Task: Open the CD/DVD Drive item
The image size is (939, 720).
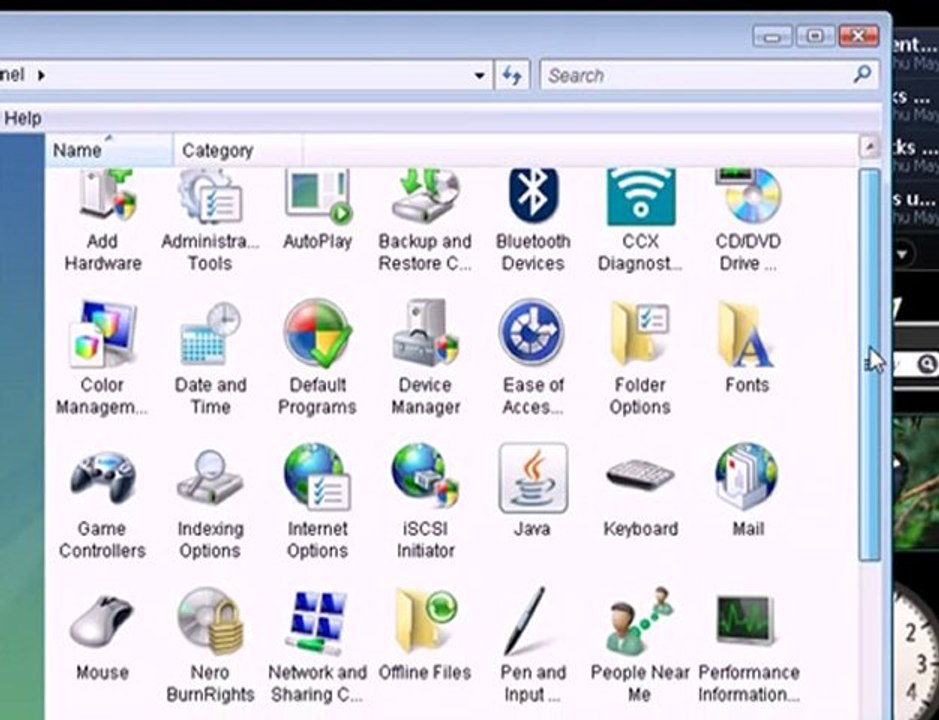Action: click(748, 220)
